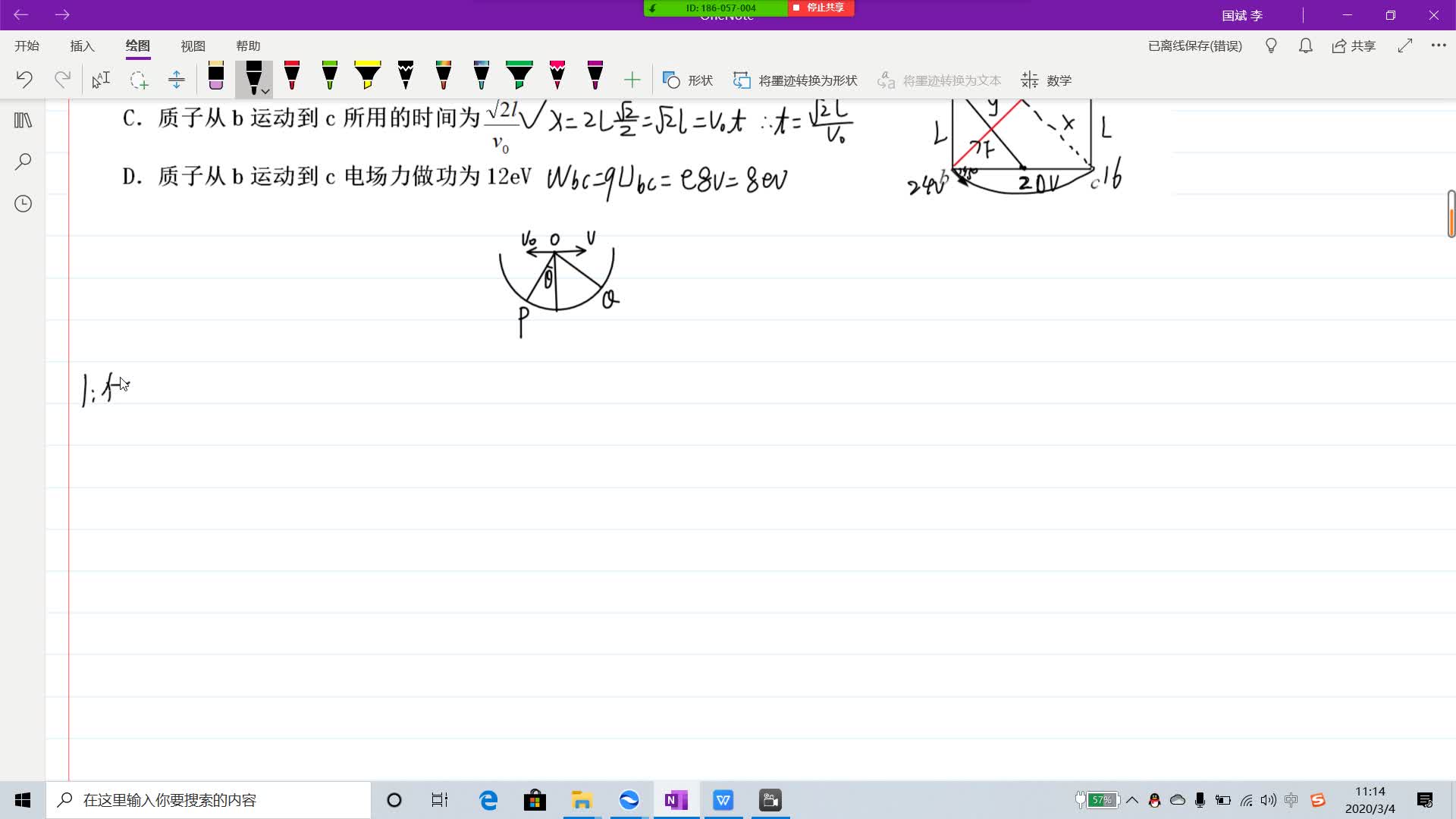The height and width of the screenshot is (819, 1456).
Task: Click the Redo arrow in the toolbar
Action: click(62, 80)
